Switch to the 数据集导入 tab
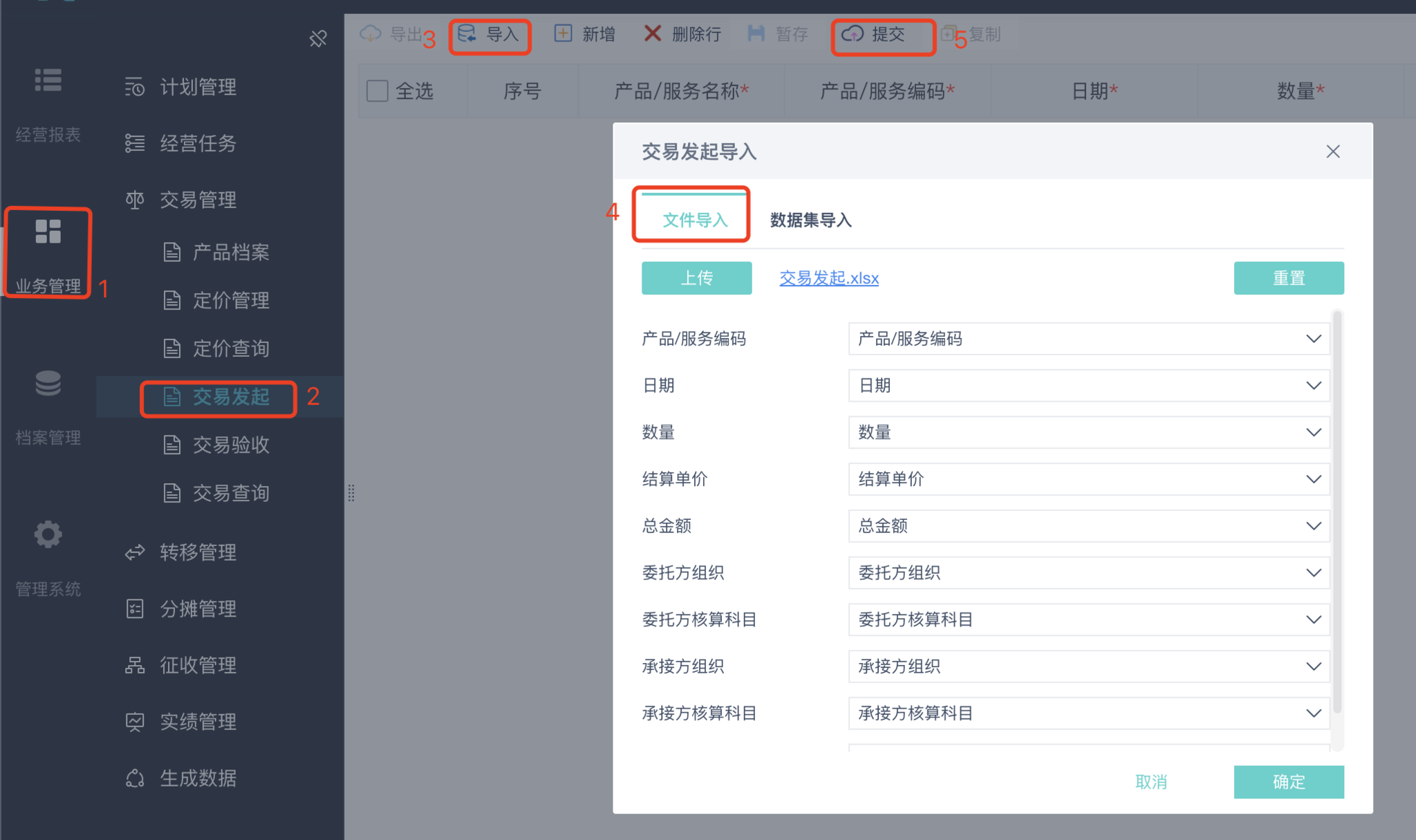Screen dimensions: 1416x840 click(810, 220)
